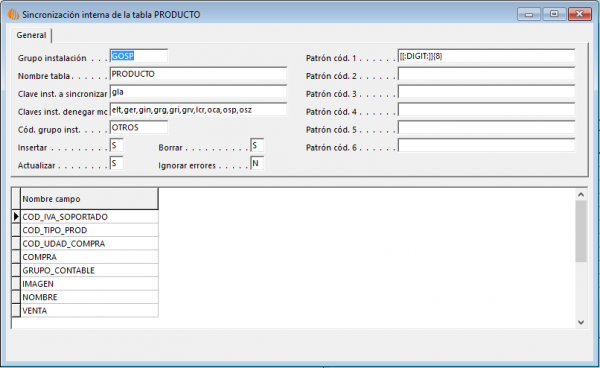The width and height of the screenshot is (600, 368).
Task: Click the grid scrollbar up arrow
Action: (581, 195)
